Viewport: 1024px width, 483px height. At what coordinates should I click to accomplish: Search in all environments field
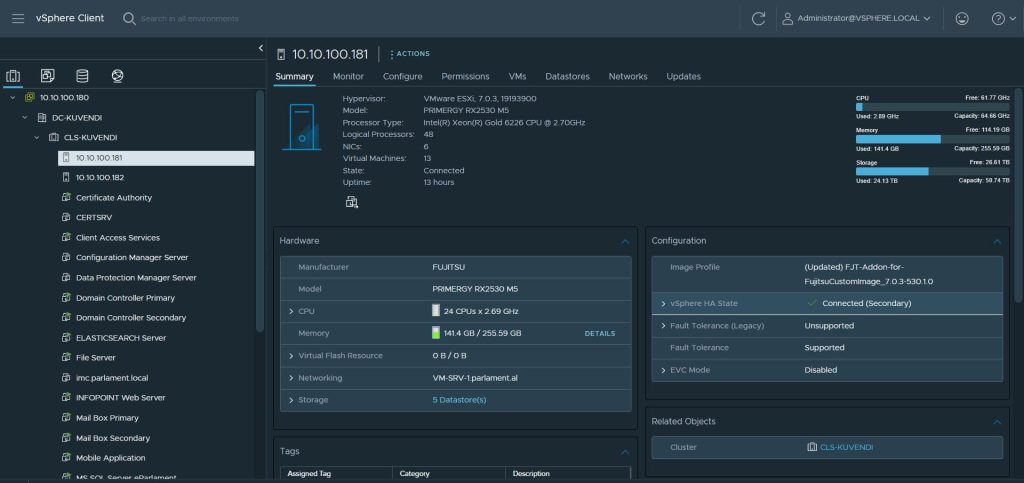coord(190,18)
